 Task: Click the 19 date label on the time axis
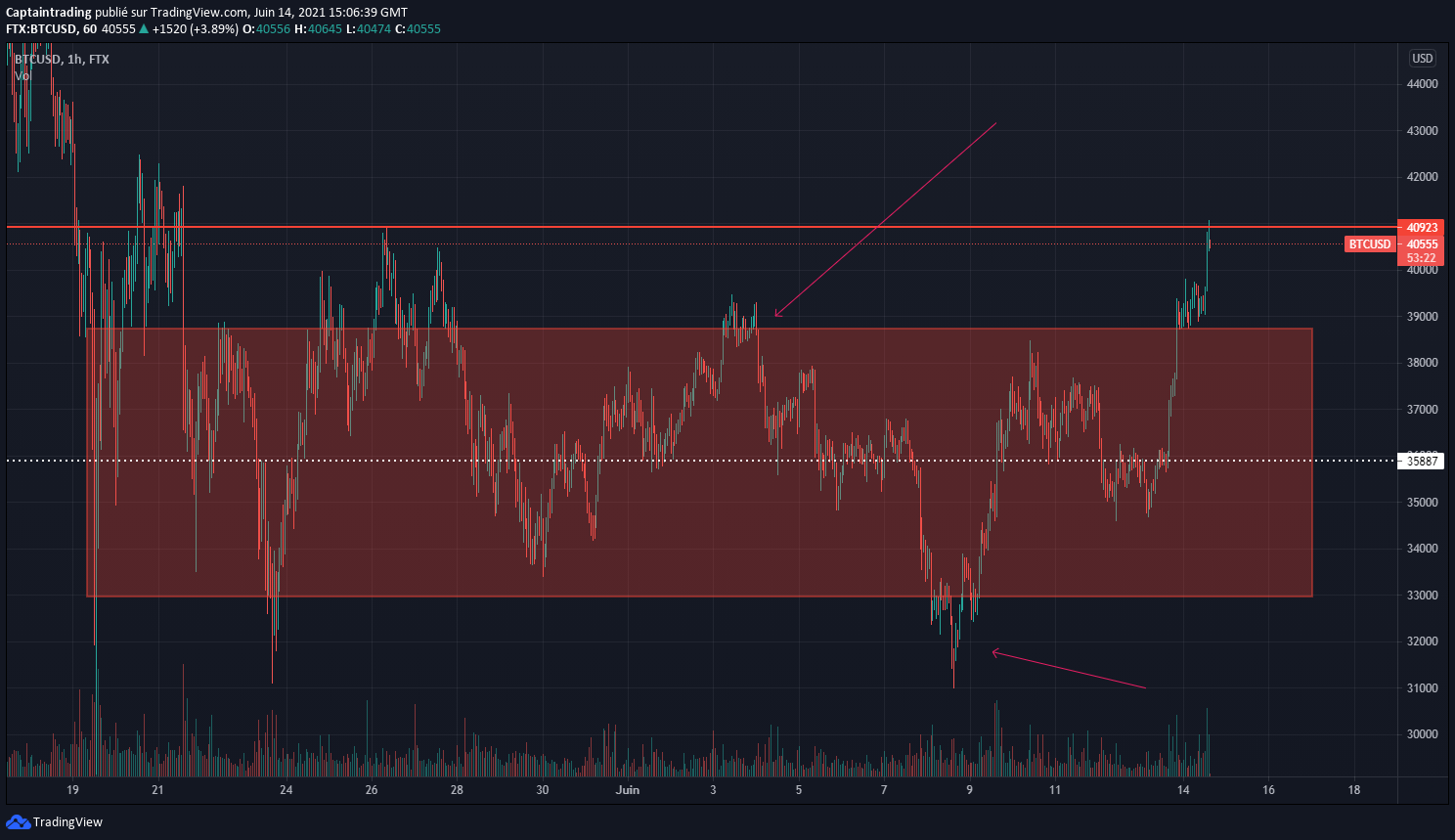click(72, 790)
